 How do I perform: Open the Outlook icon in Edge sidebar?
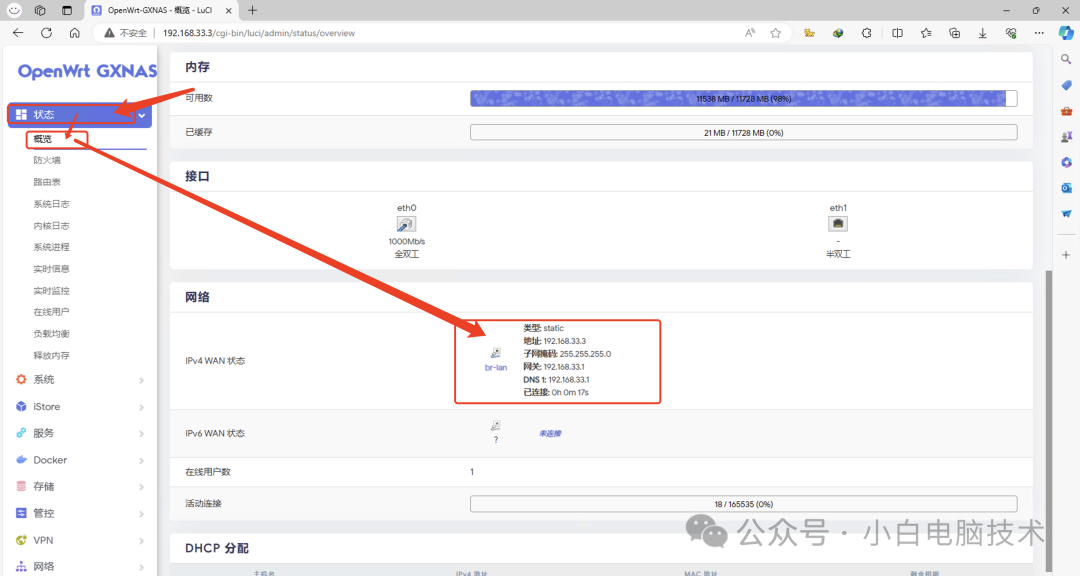coord(1066,187)
